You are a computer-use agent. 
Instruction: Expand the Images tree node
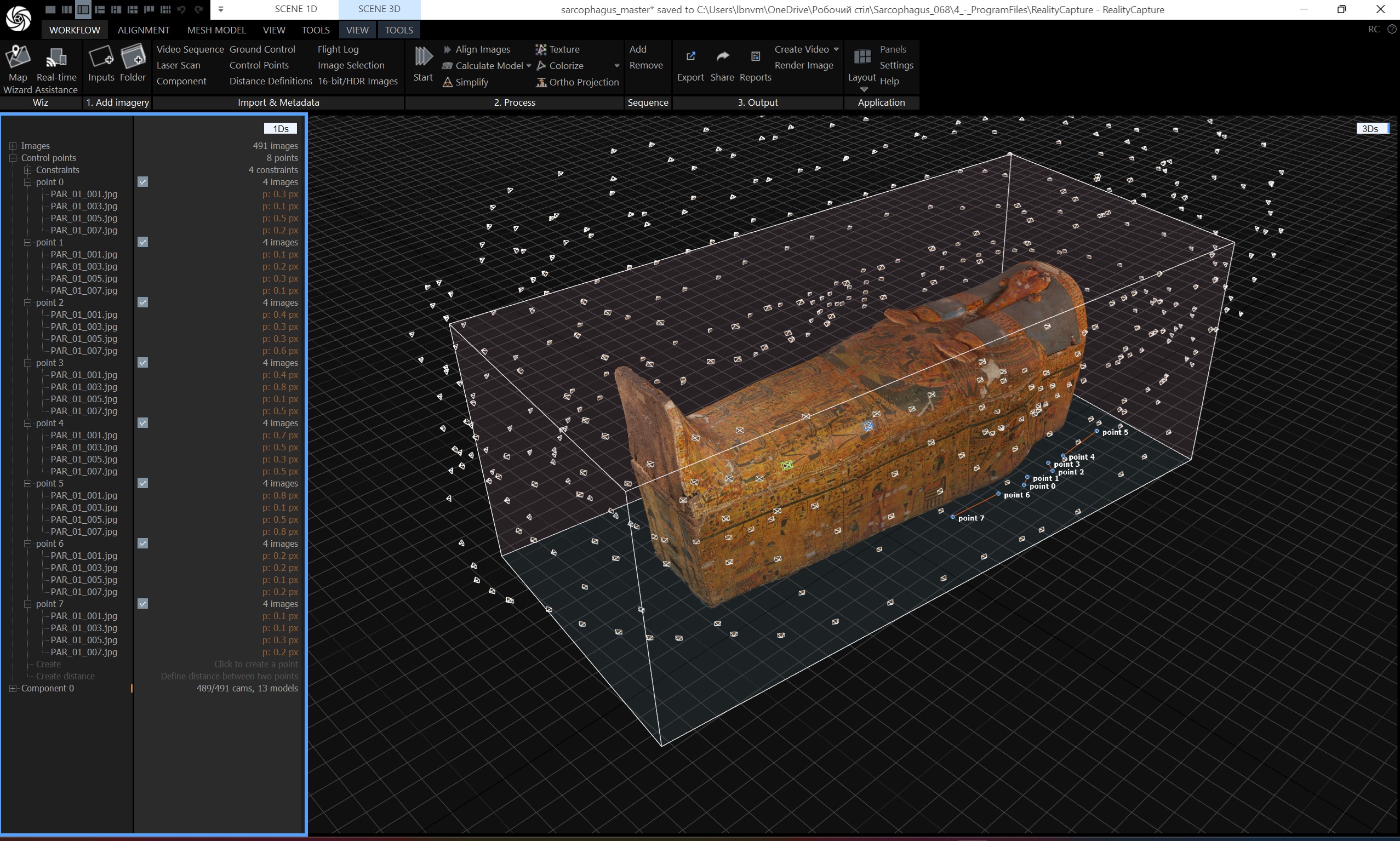tap(13, 146)
